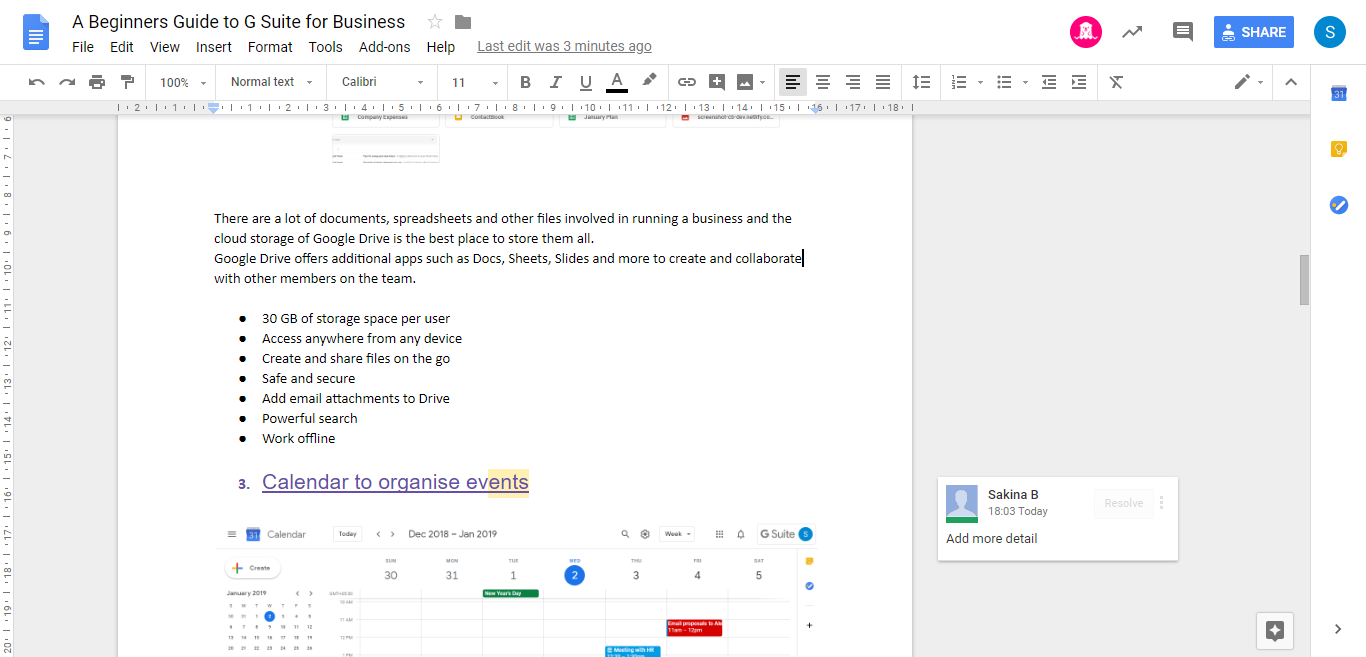Open the Calibri font dropdown

pos(383,82)
